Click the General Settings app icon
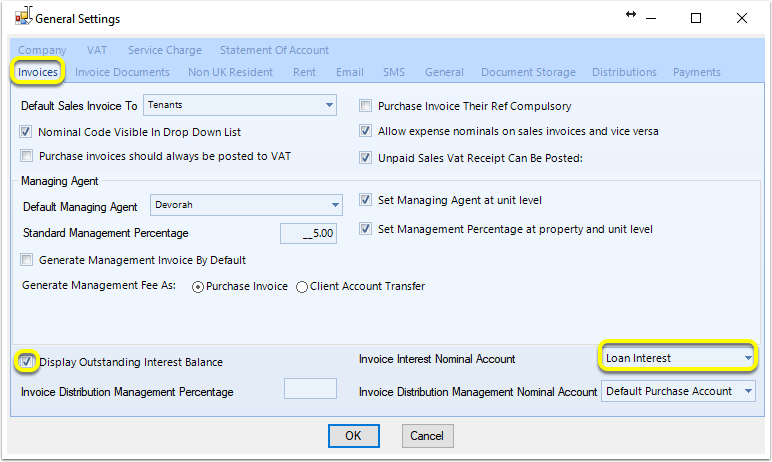Screen dimensions: 772x462 [x=23, y=16]
